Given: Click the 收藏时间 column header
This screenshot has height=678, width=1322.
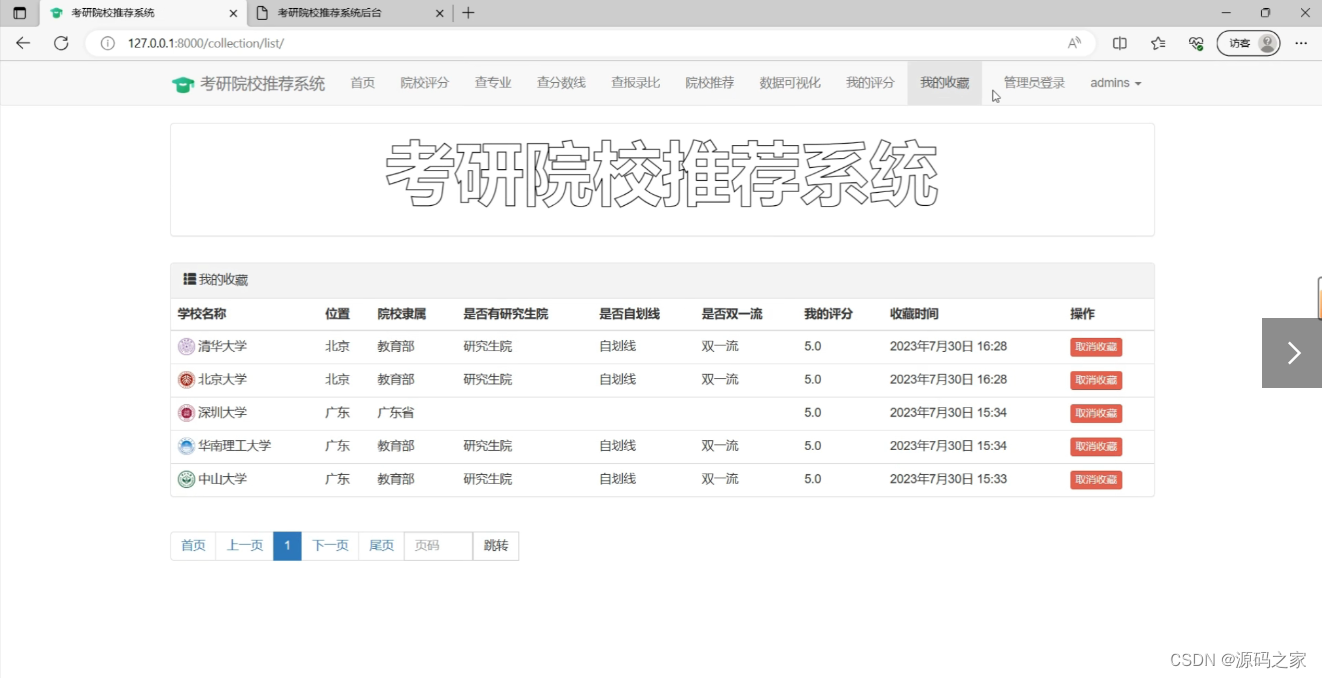Looking at the screenshot, I should 914,314.
